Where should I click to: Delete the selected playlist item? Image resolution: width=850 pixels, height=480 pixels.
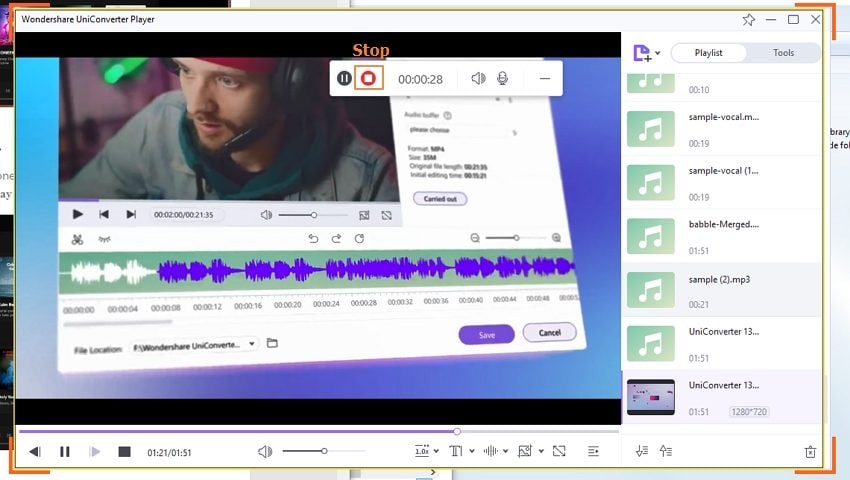810,451
